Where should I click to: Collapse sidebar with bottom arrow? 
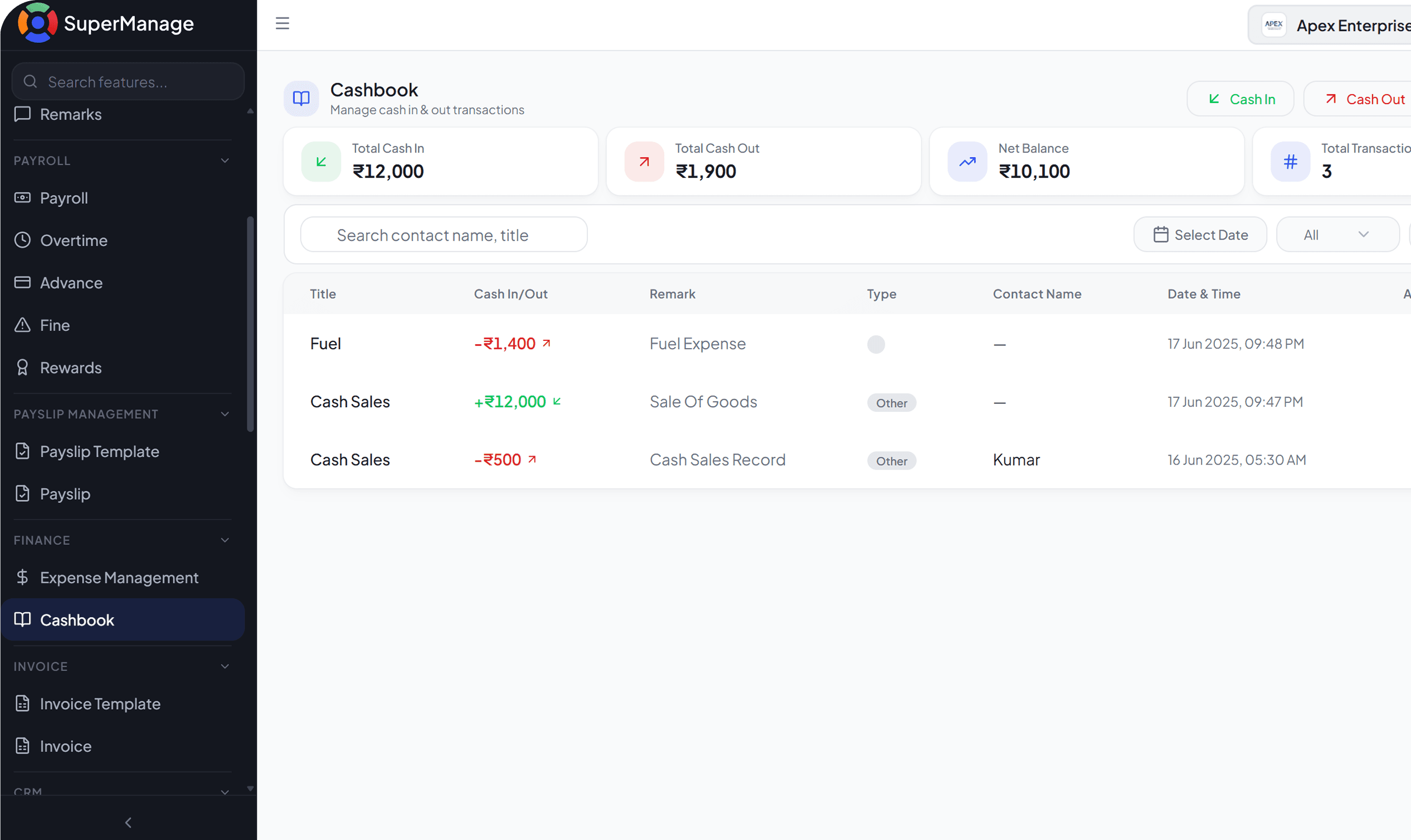point(128,822)
